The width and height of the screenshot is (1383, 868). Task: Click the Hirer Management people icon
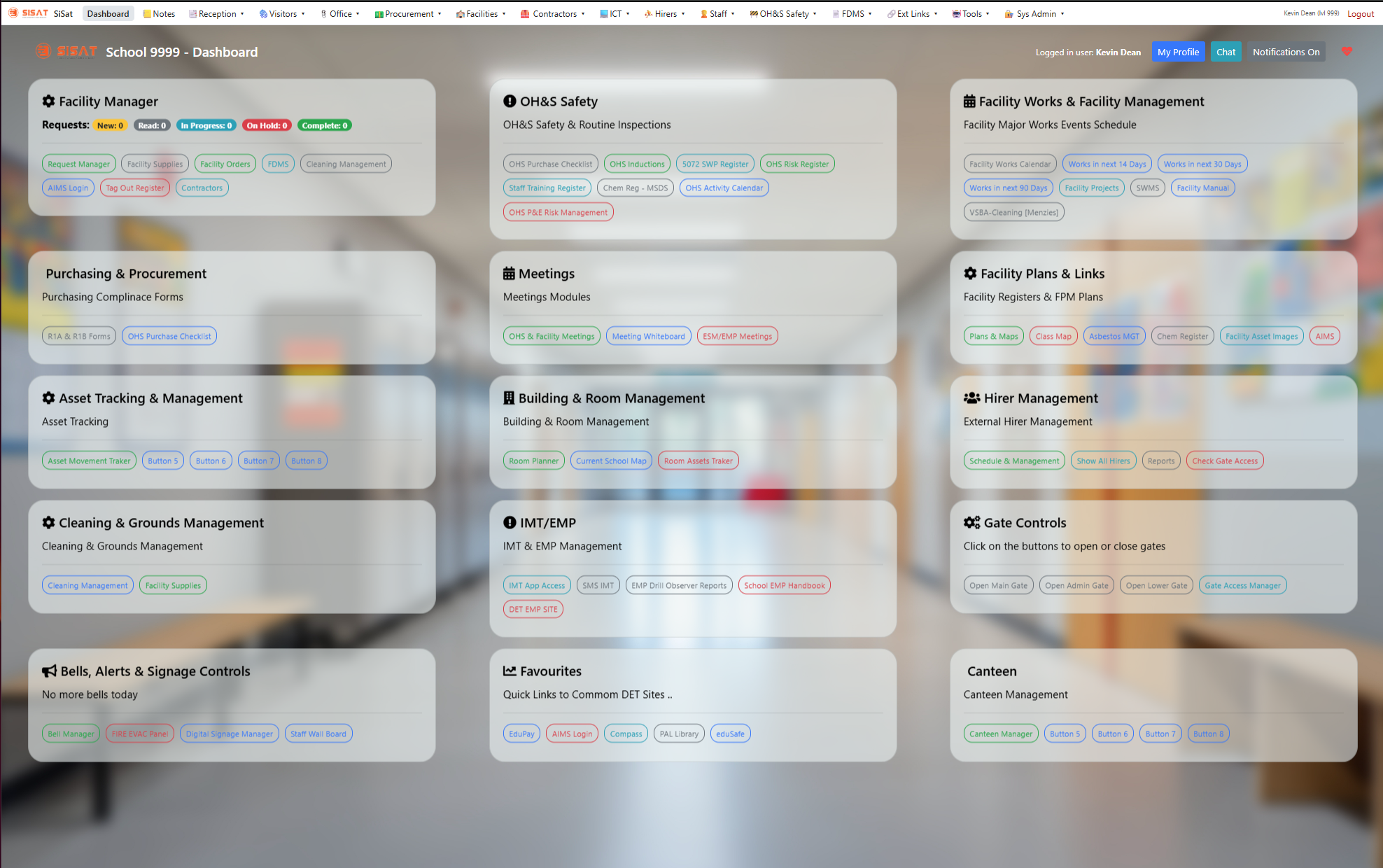point(971,398)
